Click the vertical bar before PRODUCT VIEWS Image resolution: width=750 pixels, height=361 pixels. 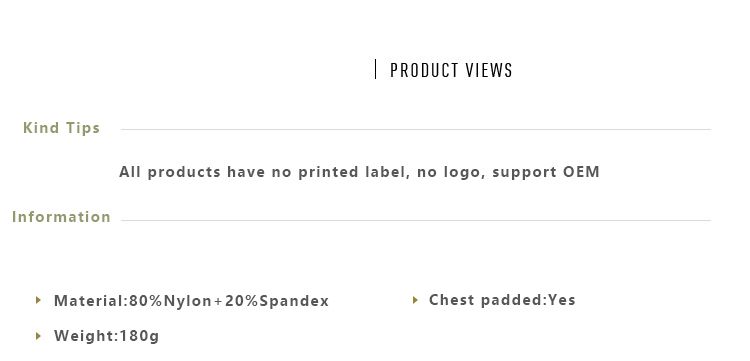pos(375,69)
